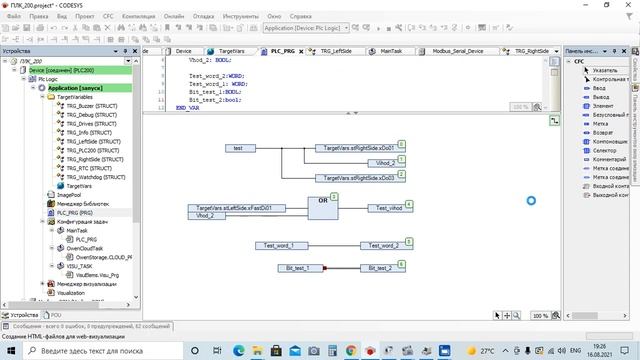Close the PLC_PRG tab with its X
This screenshot has width=640, height=360.
coord(301,51)
